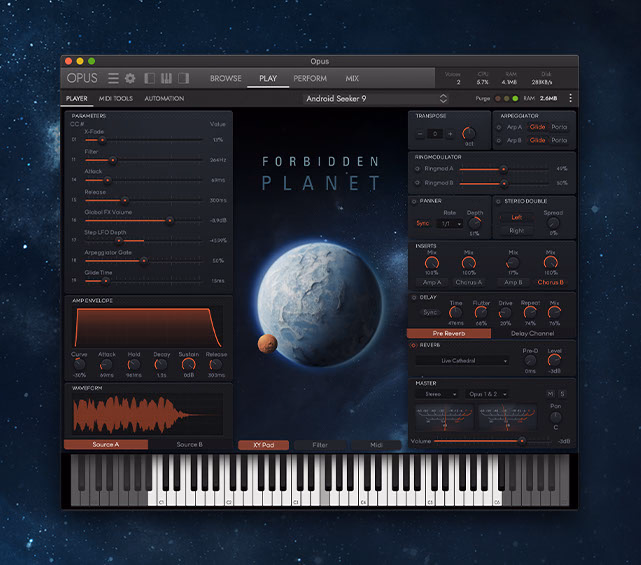Screen dimensions: 641x565
Task: Toggle Panner Sync
Action: pyautogui.click(x=423, y=223)
